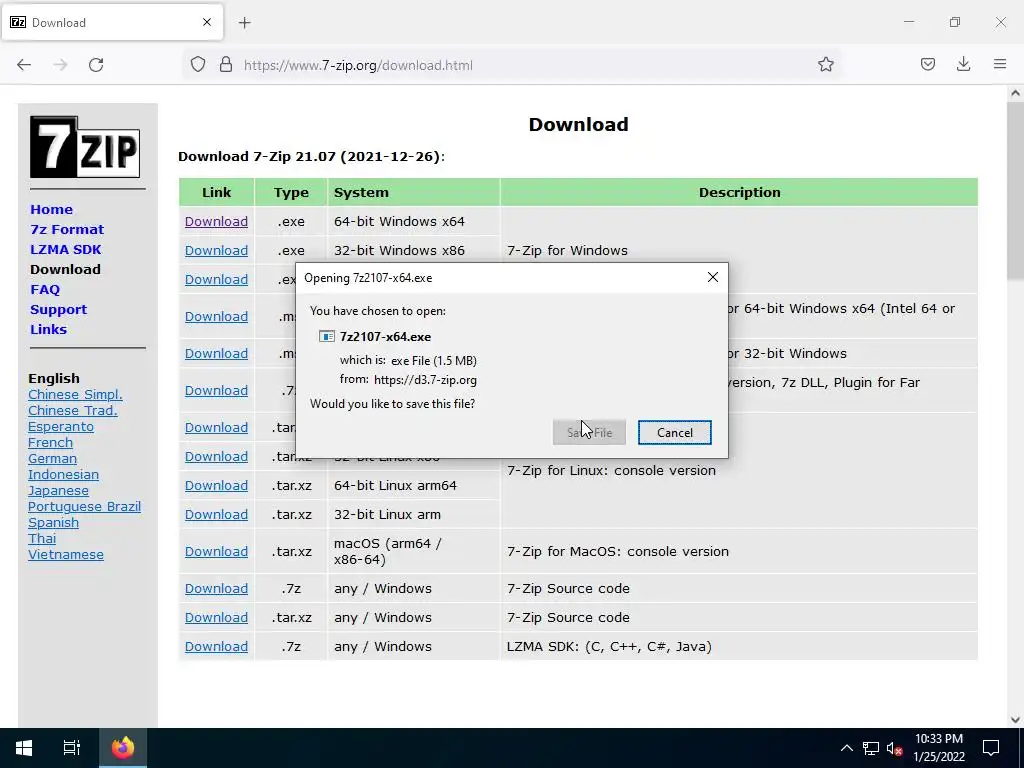Open the Windows Start menu
Image resolution: width=1024 pixels, height=768 pixels.
pos(24,748)
